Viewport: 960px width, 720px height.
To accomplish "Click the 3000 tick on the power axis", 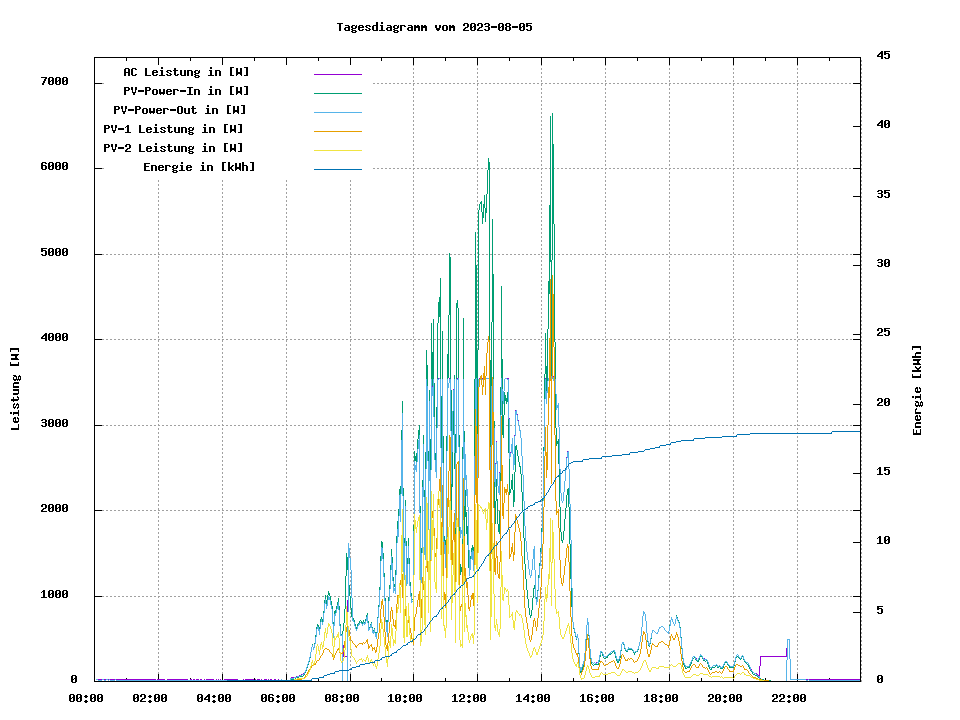I will click(54, 425).
